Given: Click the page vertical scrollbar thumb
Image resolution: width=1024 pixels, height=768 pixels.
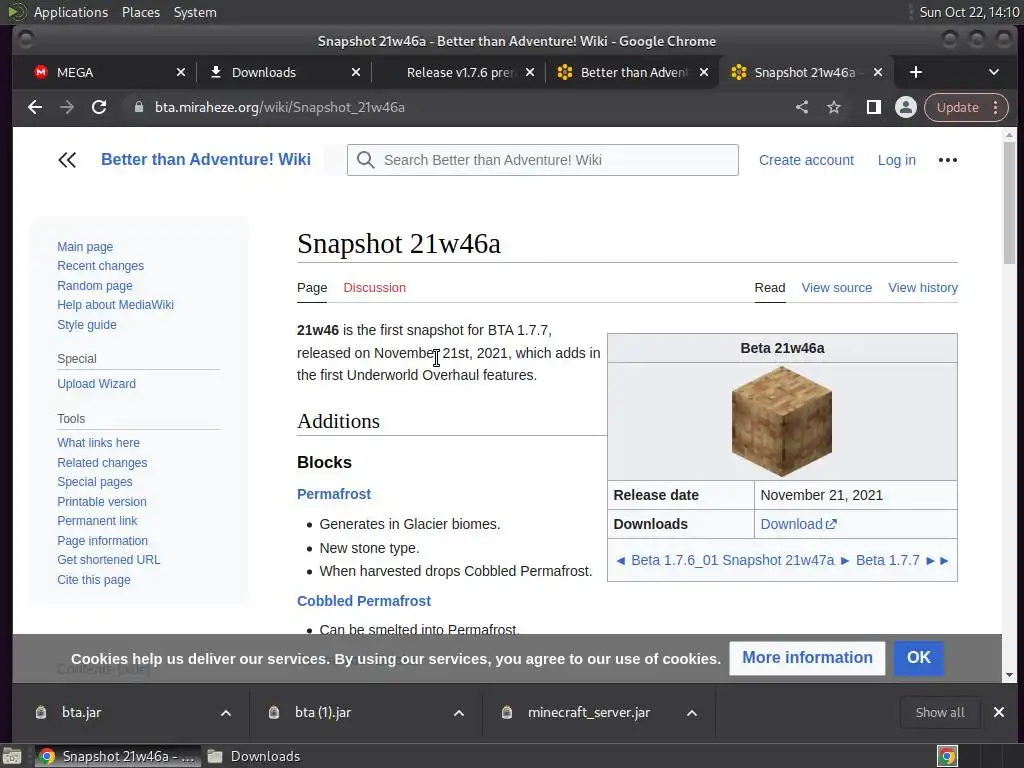Looking at the screenshot, I should (1010, 202).
